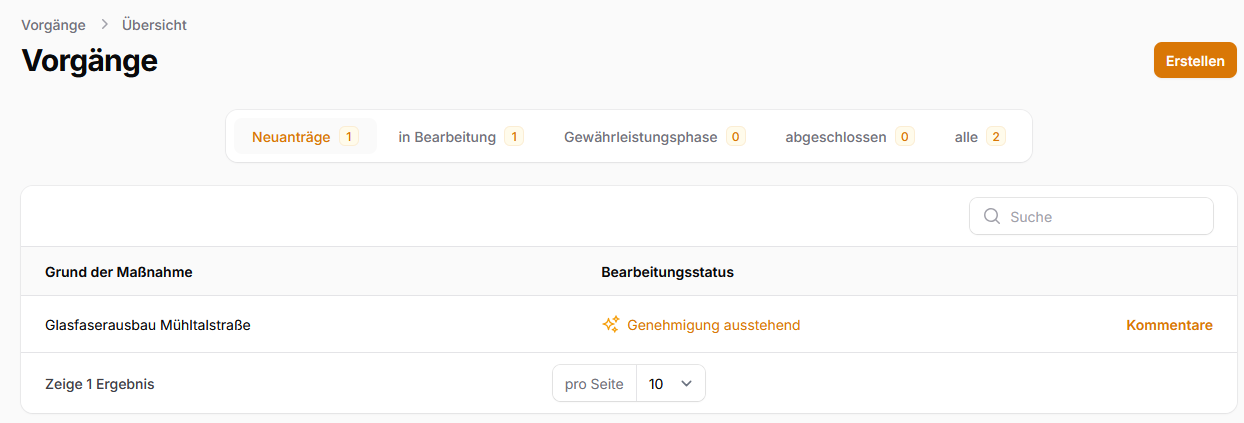
Task: Click the magnifier icon in search box
Action: point(992,216)
